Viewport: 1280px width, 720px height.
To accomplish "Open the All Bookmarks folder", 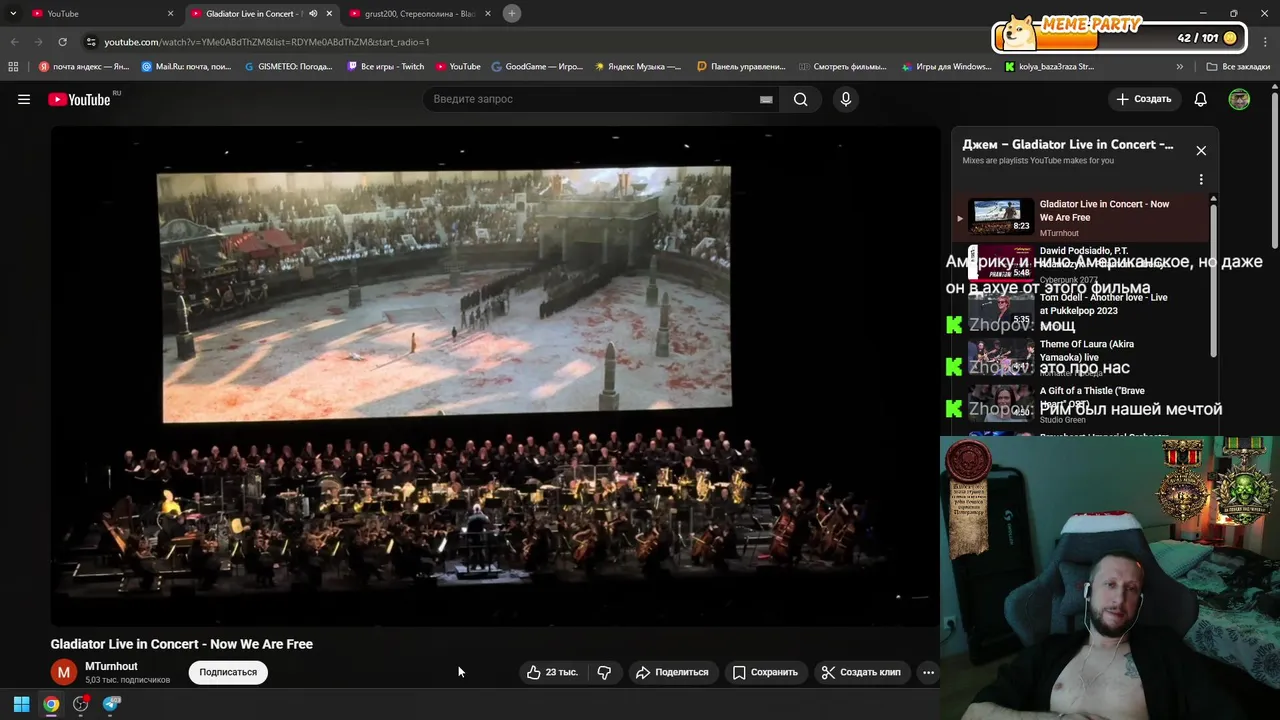I will tap(1238, 67).
